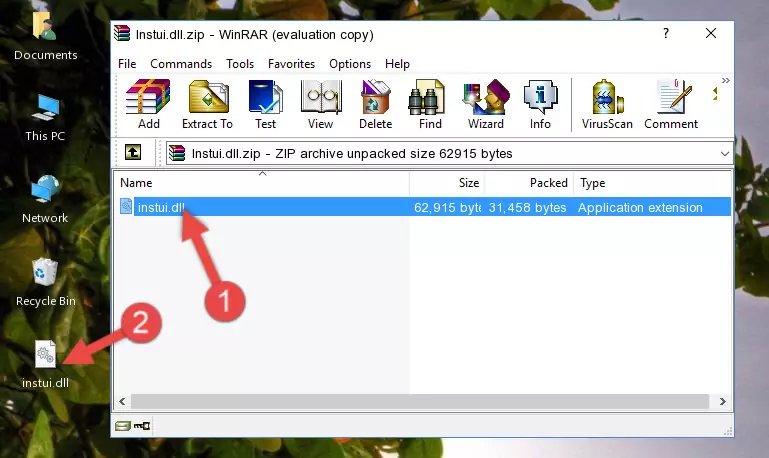The image size is (769, 458).
Task: Click the WinRAR title bar icon
Action: pyautogui.click(x=122, y=33)
